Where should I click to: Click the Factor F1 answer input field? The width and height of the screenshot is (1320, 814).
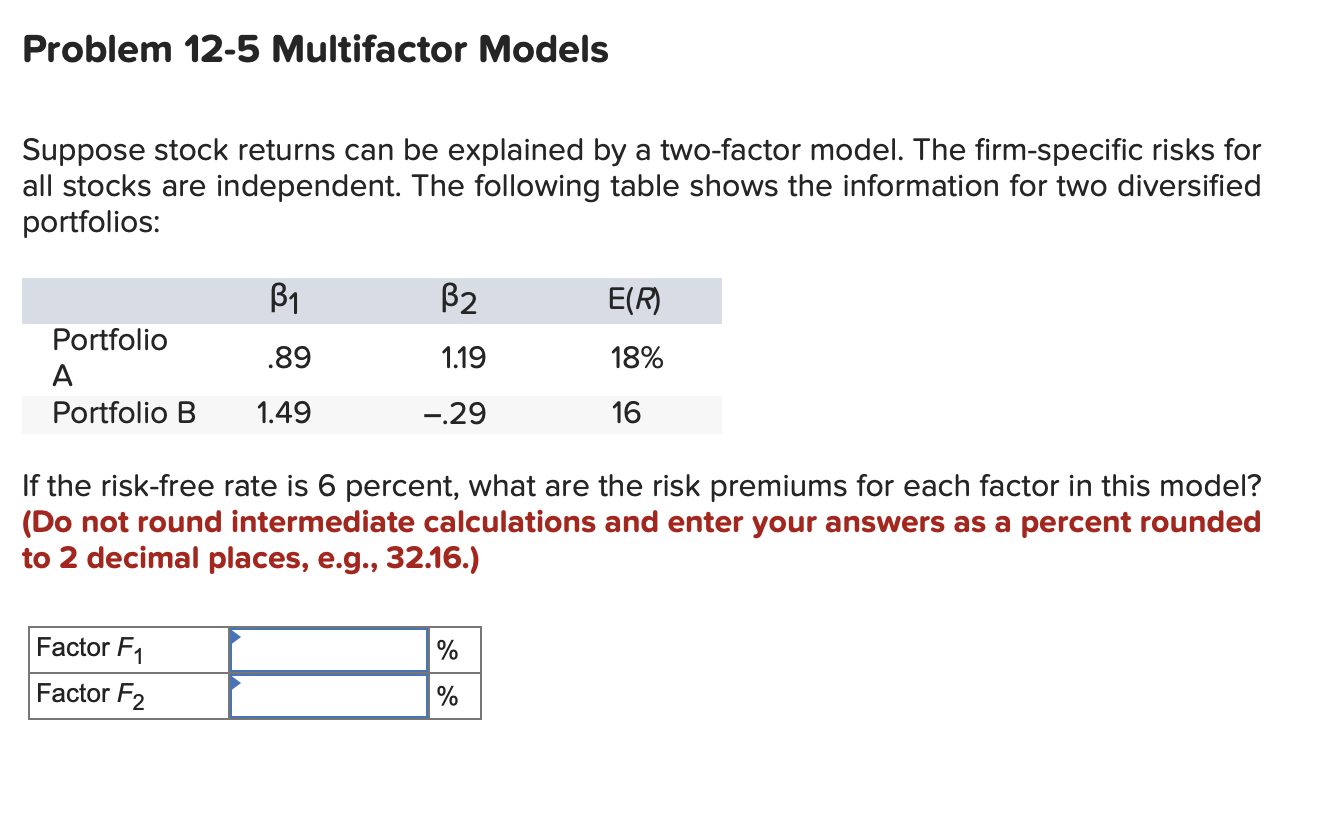pyautogui.click(x=328, y=650)
